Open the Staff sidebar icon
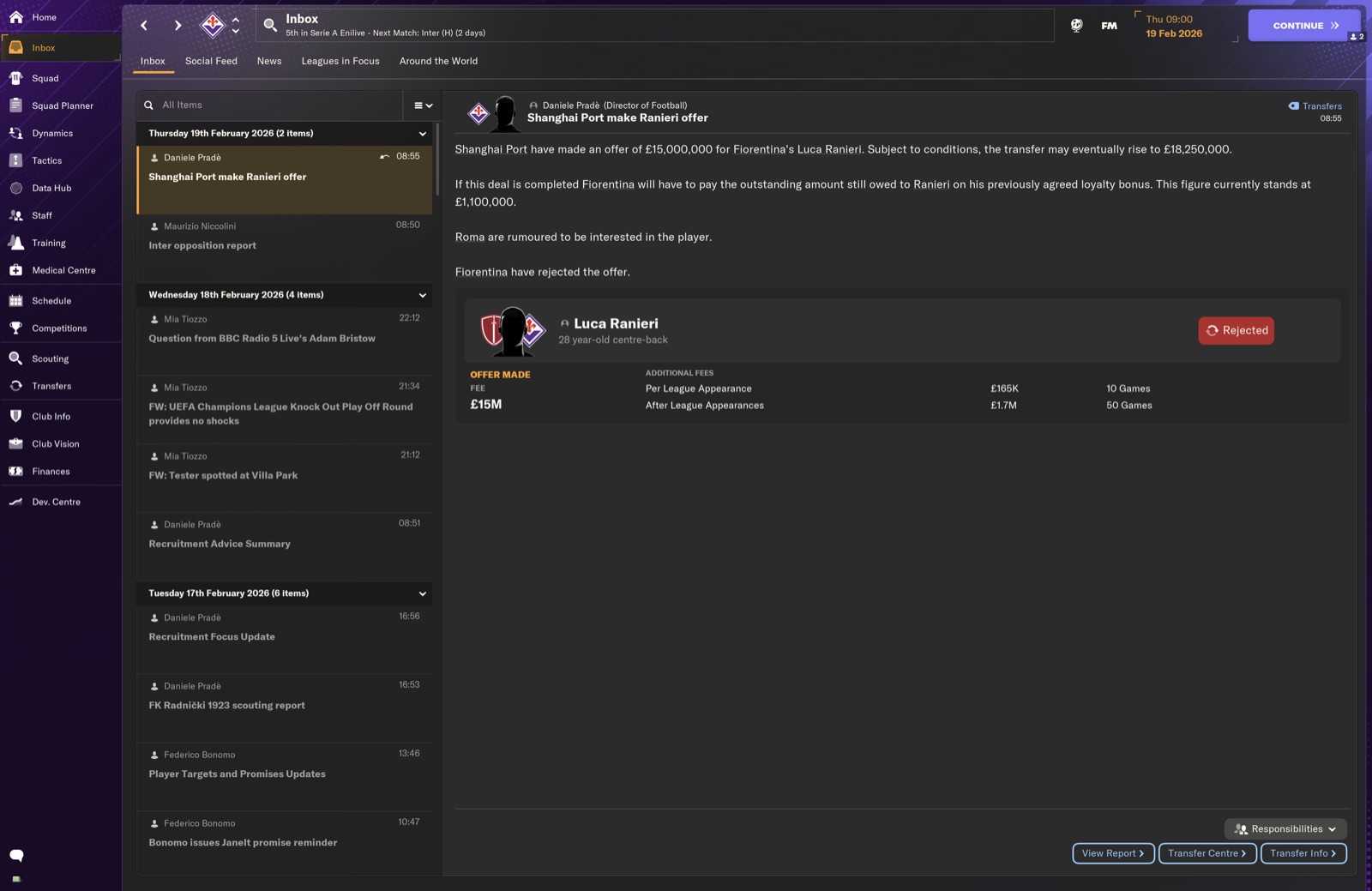 [15, 215]
